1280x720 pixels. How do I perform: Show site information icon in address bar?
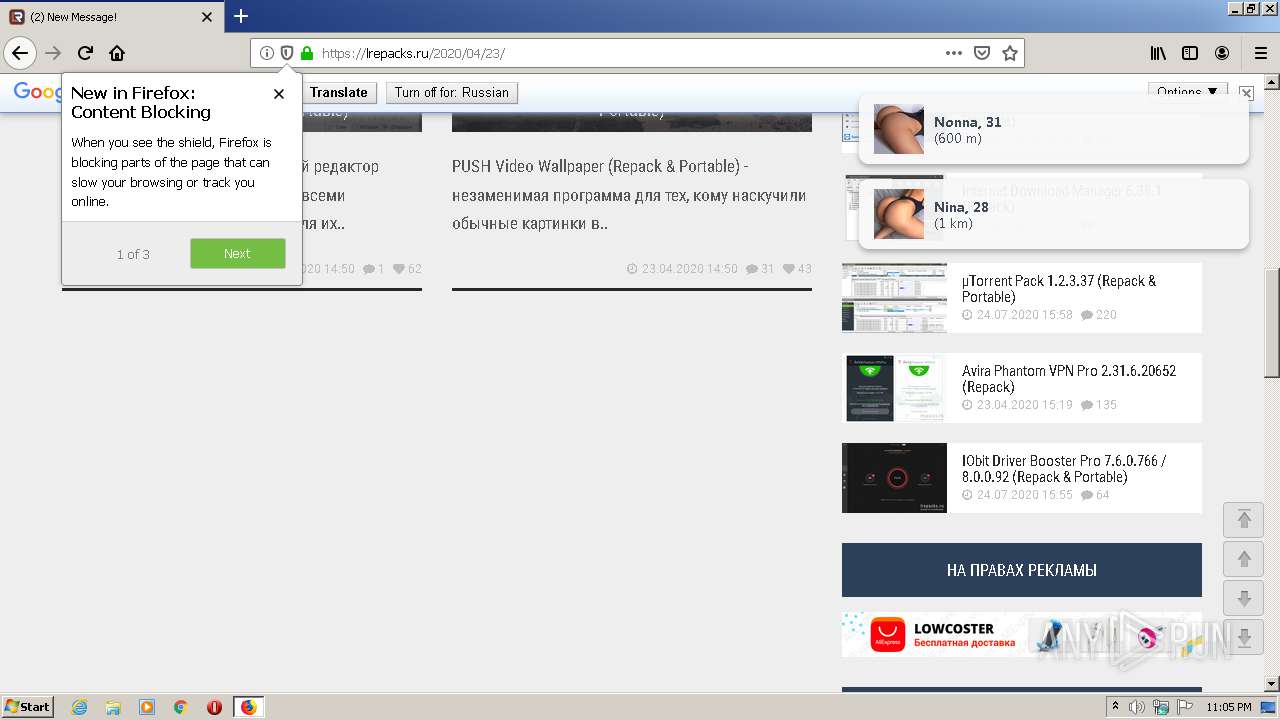tap(267, 53)
